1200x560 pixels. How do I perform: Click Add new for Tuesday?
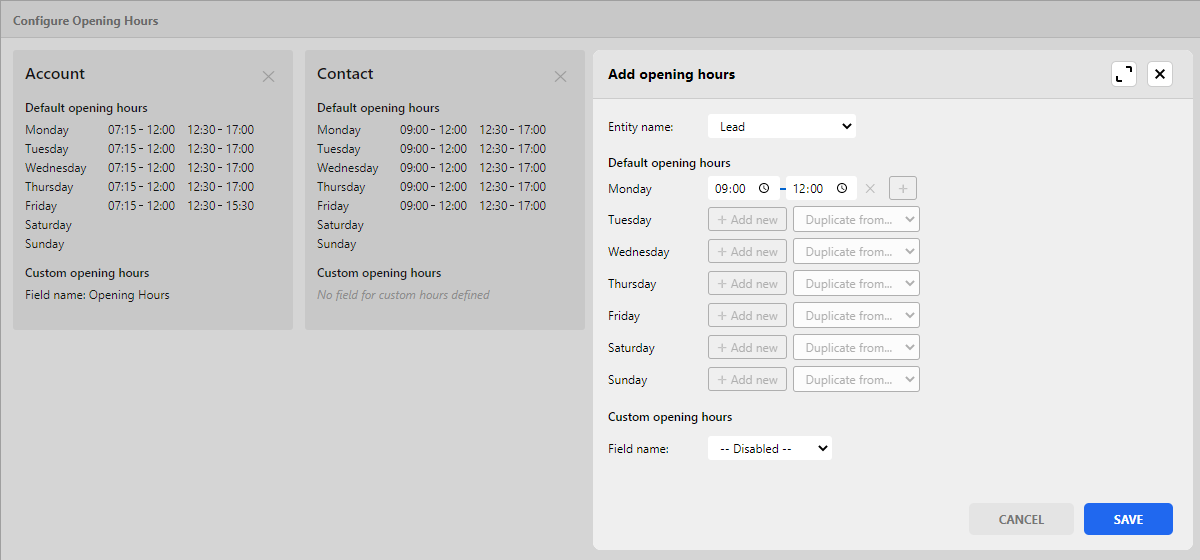pos(747,220)
